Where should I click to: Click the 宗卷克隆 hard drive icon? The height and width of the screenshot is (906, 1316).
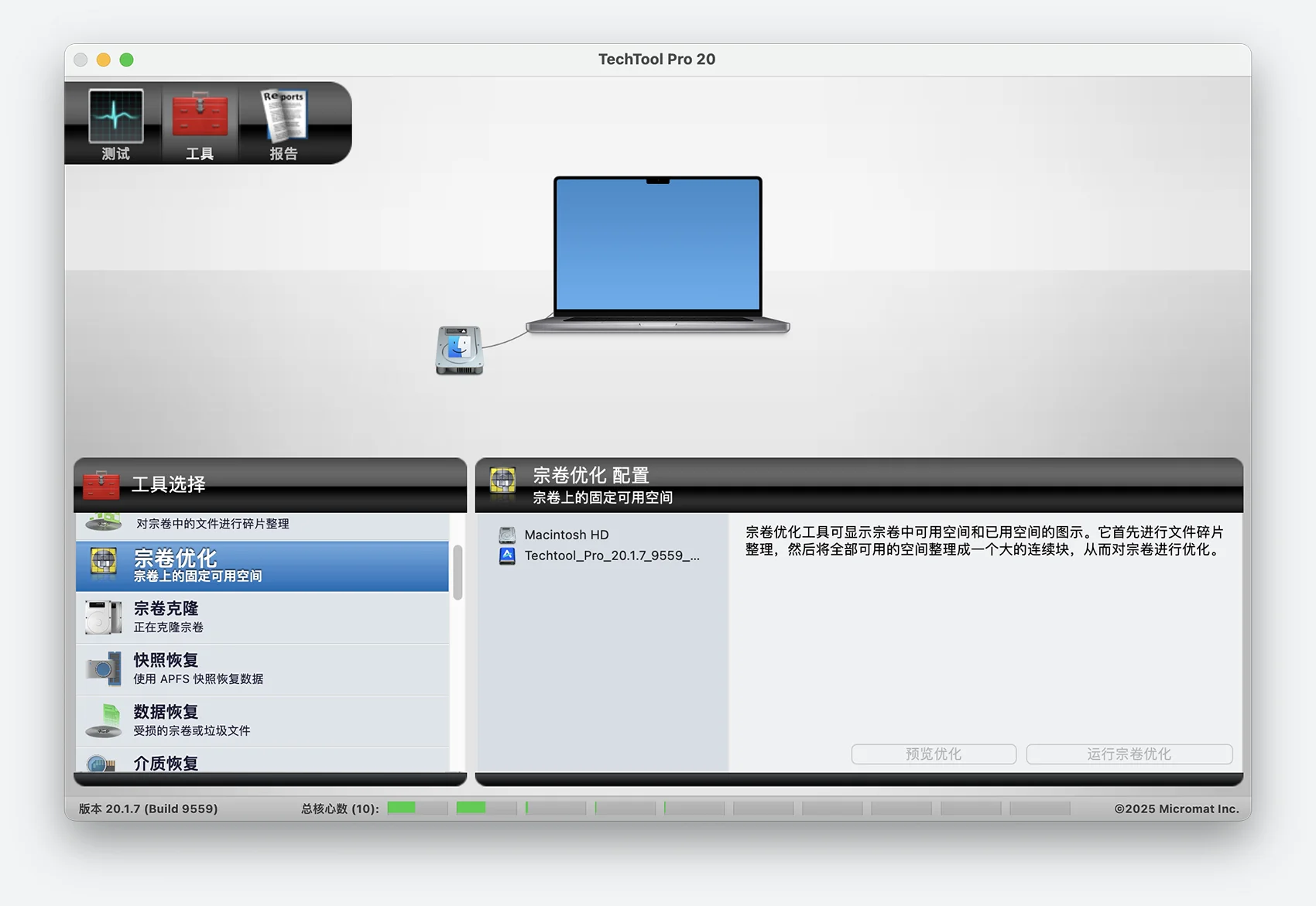(104, 617)
